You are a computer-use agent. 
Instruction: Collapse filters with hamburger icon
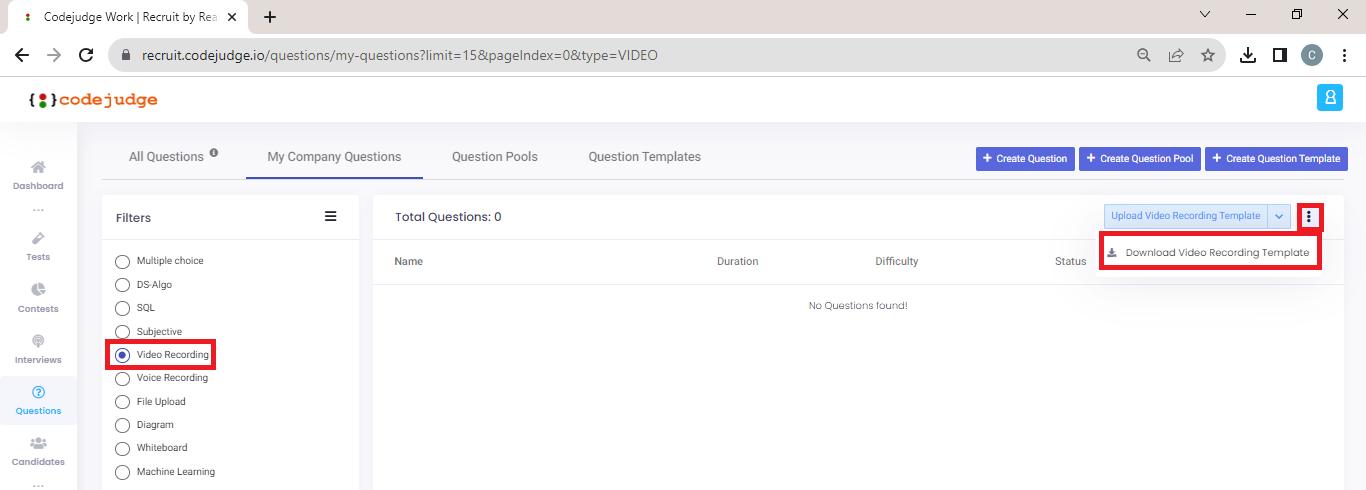point(331,216)
